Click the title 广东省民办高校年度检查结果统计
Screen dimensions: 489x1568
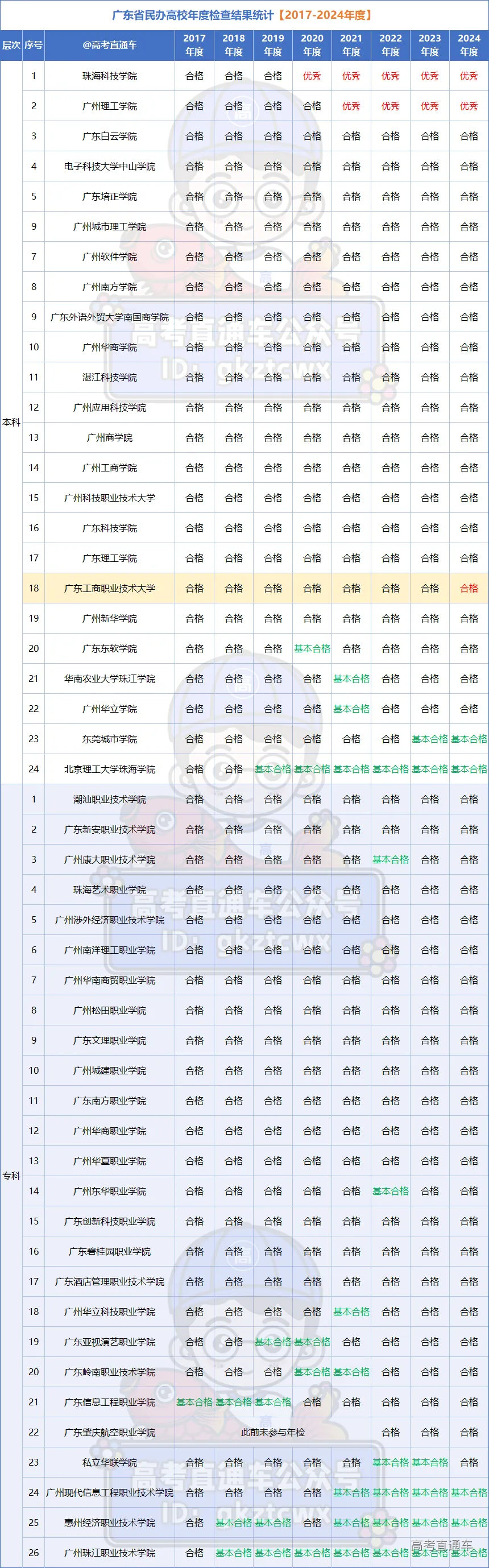pyautogui.click(x=193, y=15)
